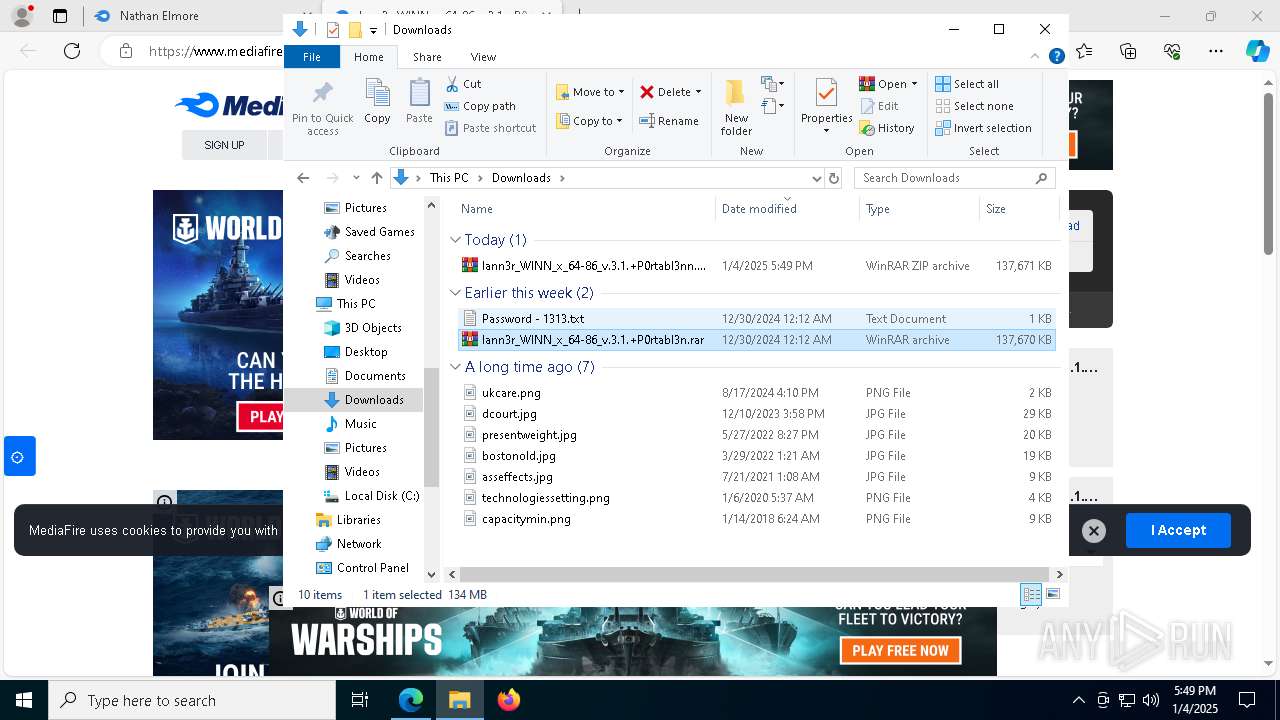Screen dimensions: 1280x720
Task: Select the Home ribbon tab
Action: coord(368,57)
